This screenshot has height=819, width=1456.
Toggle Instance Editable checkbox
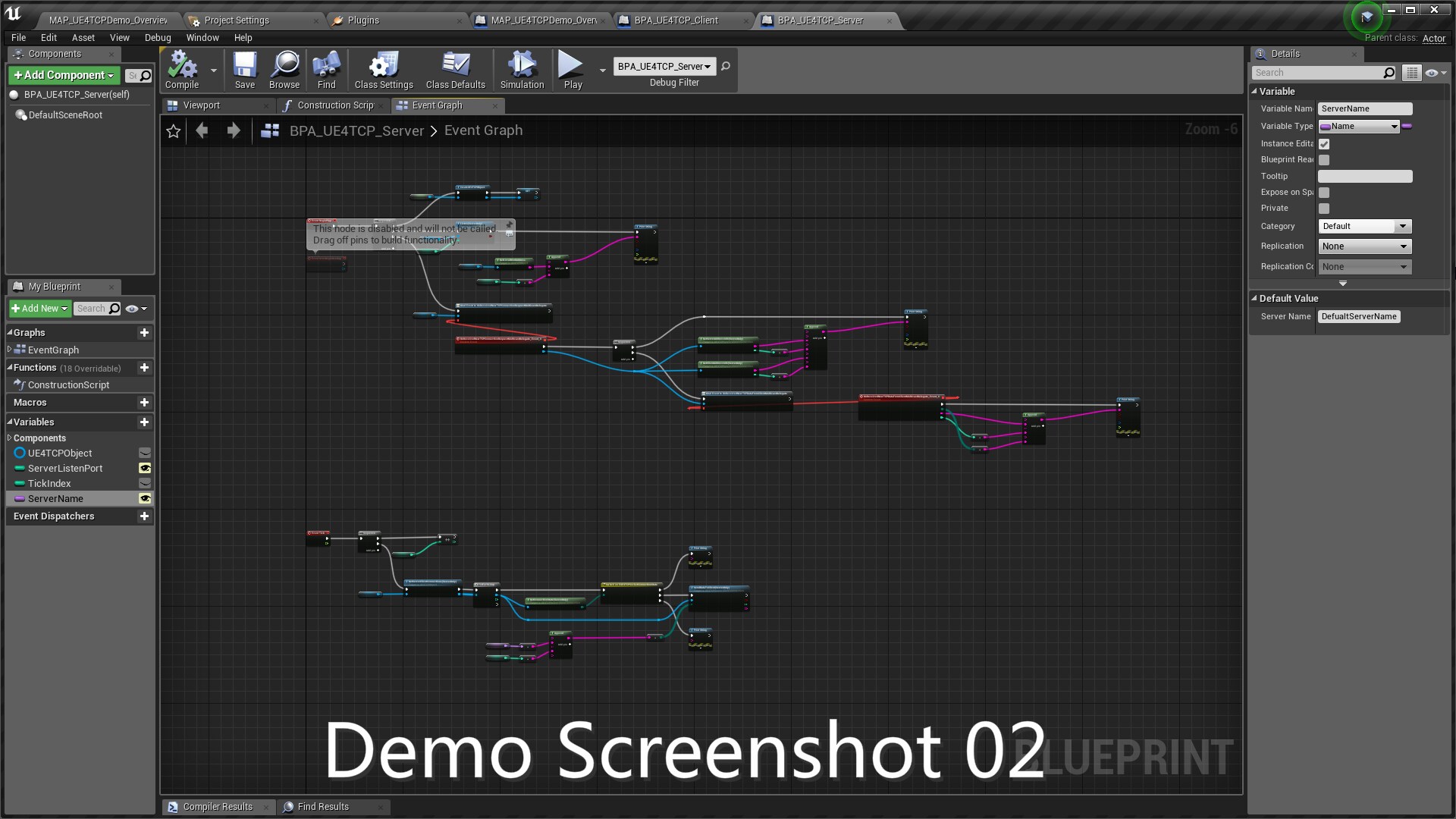pyautogui.click(x=1324, y=144)
